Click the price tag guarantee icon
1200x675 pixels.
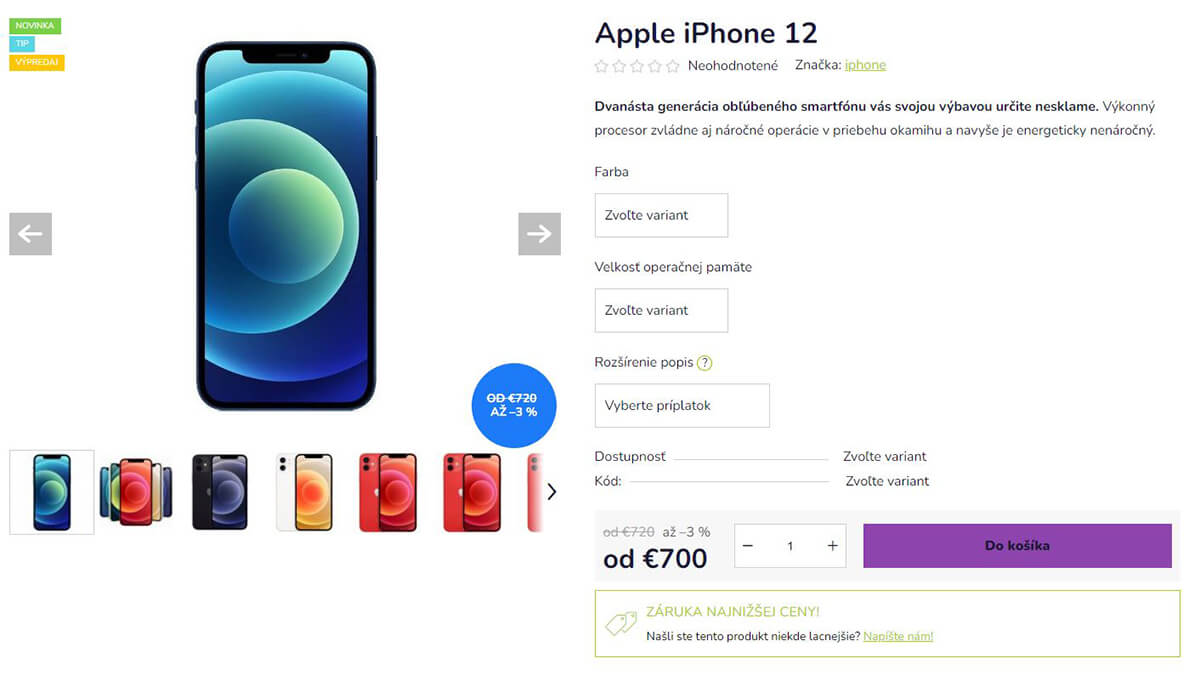pyautogui.click(x=621, y=623)
